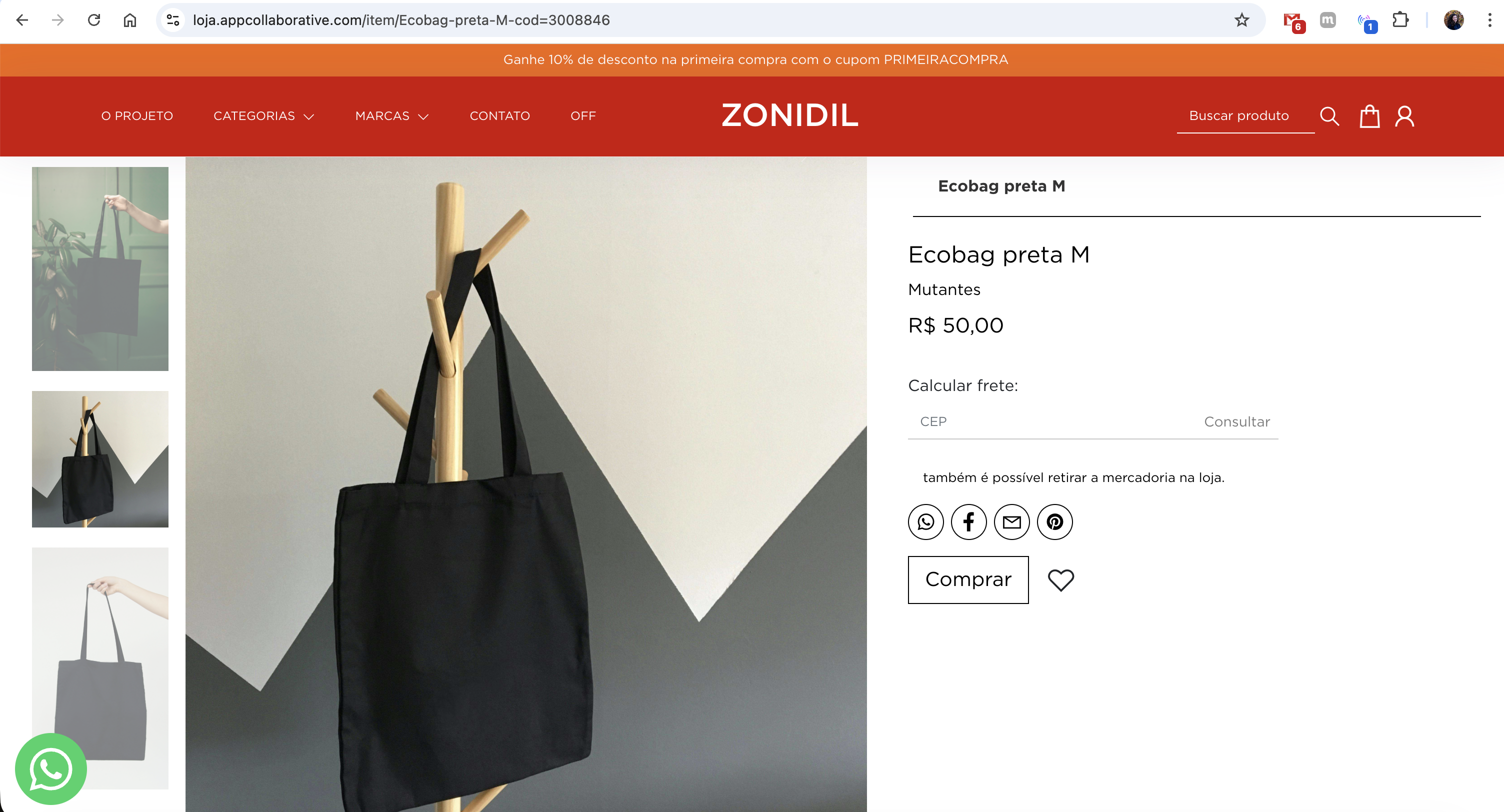Open browser three-dot menu
Screen dimensions: 1504x812
(1489, 20)
